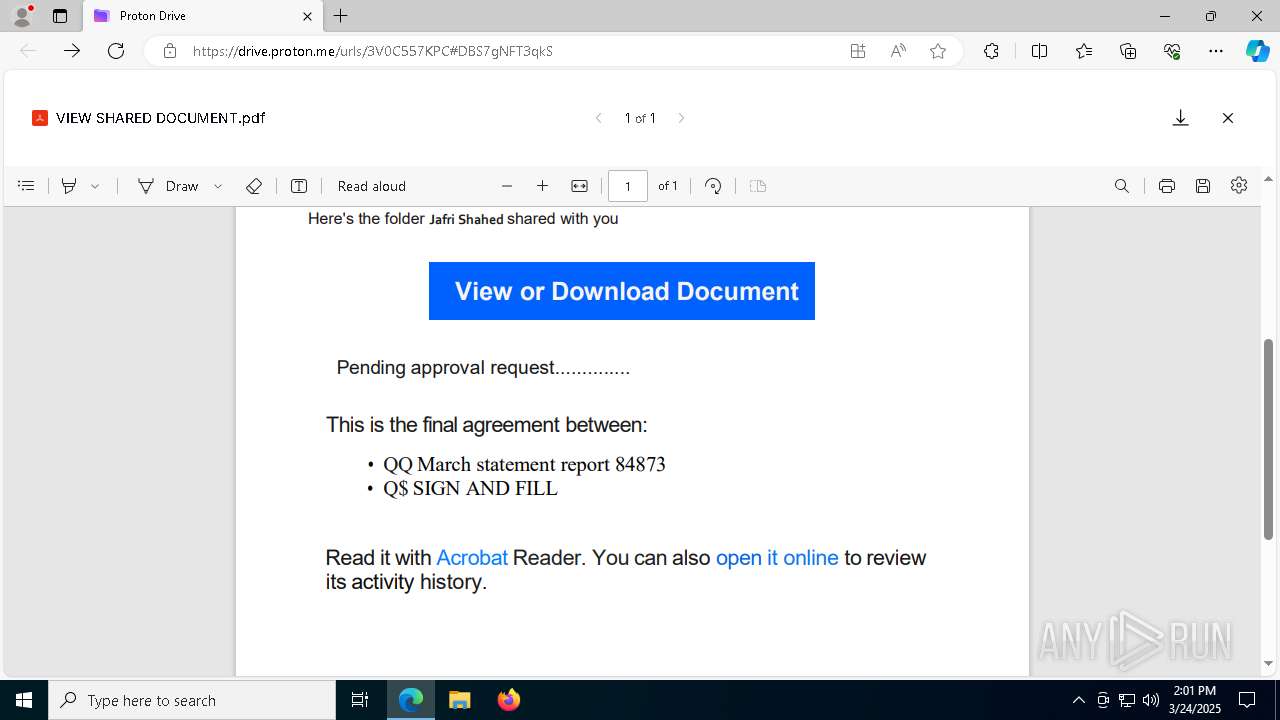View site information lock icon
1280x720 pixels.
point(170,51)
